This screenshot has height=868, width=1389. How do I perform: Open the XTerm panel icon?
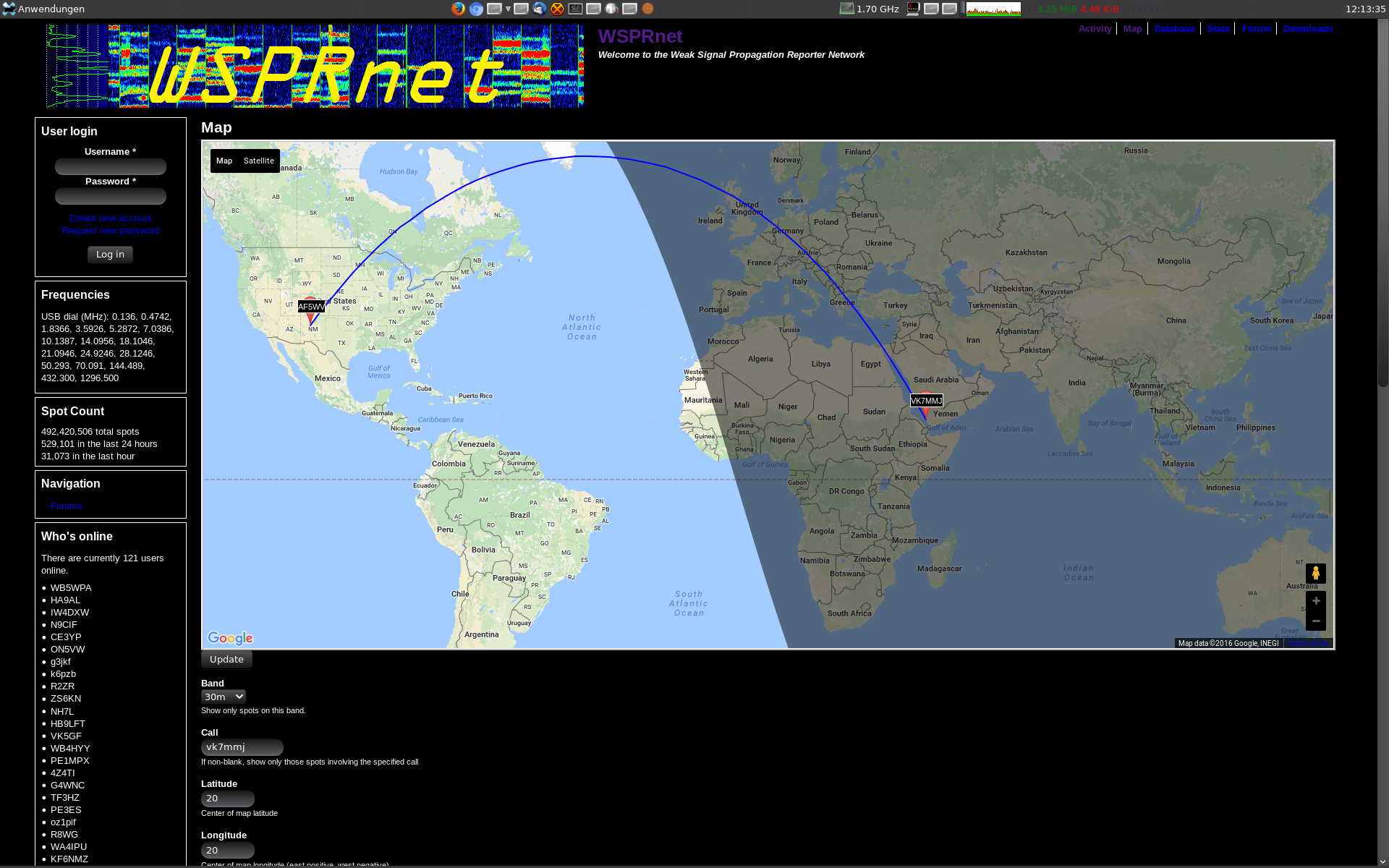click(x=913, y=9)
